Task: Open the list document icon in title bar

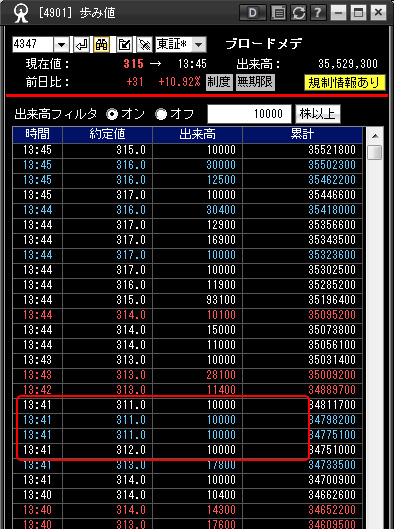Action: (278, 13)
